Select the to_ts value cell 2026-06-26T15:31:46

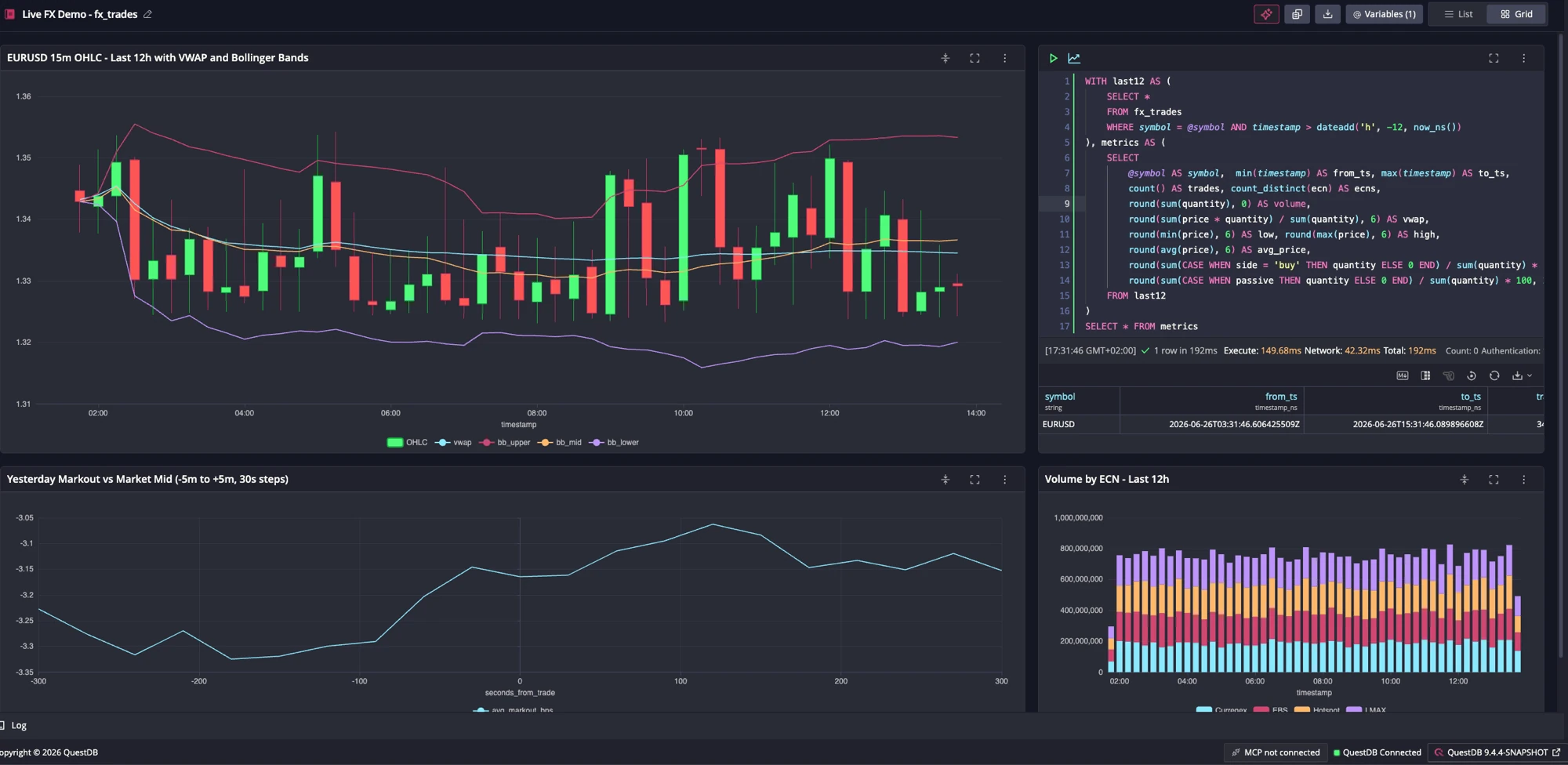tap(1396, 424)
